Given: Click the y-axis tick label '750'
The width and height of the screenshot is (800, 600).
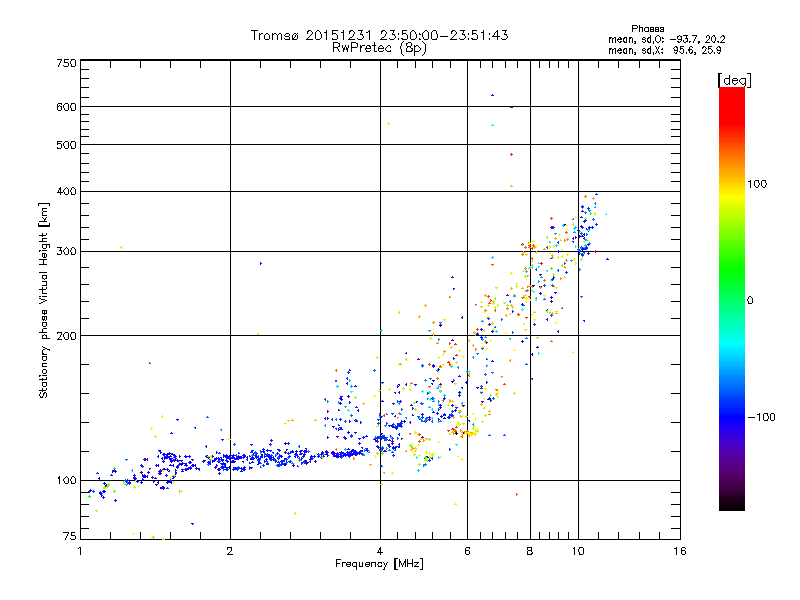Looking at the screenshot, I should (x=66, y=63).
